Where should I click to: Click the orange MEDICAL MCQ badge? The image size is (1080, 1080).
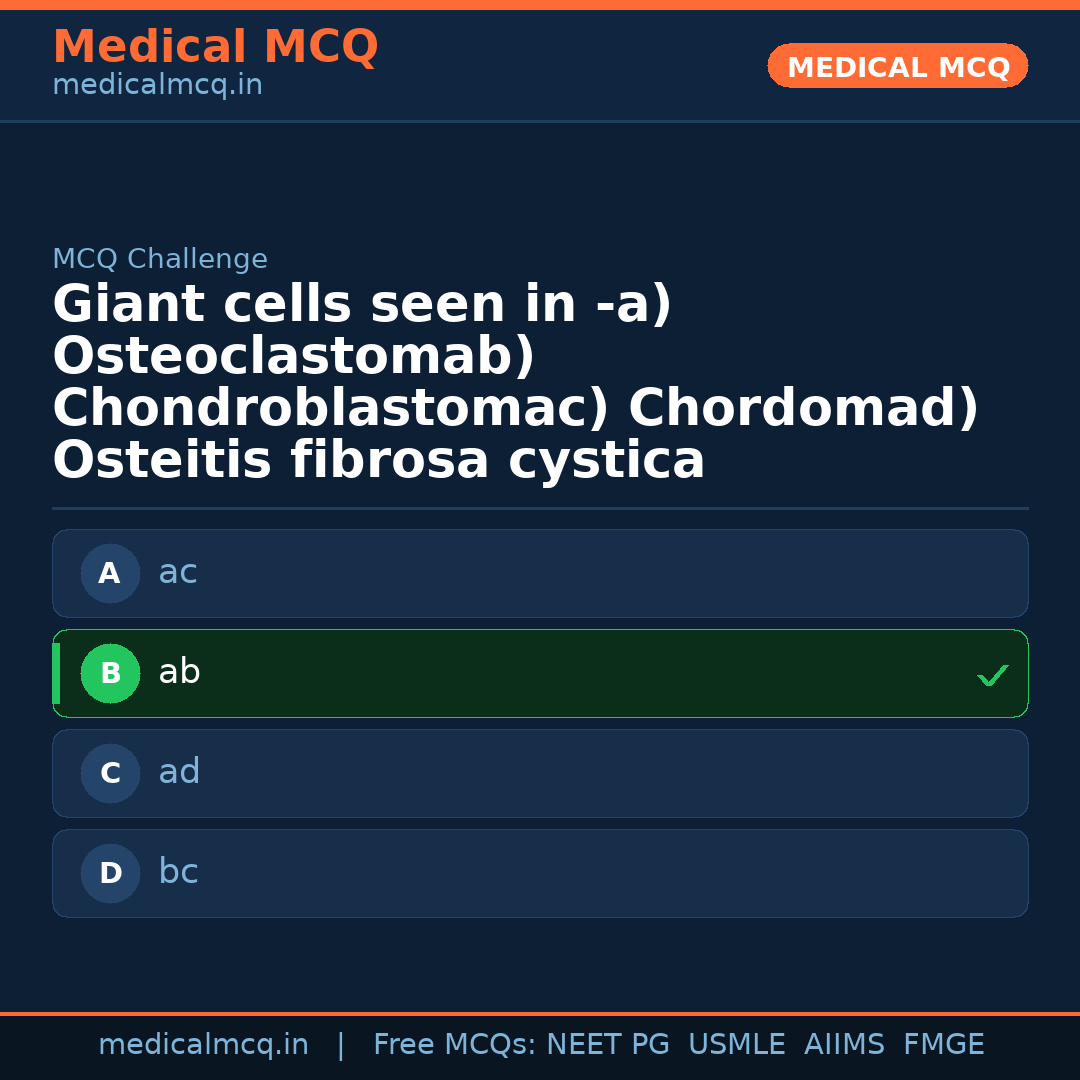897,66
